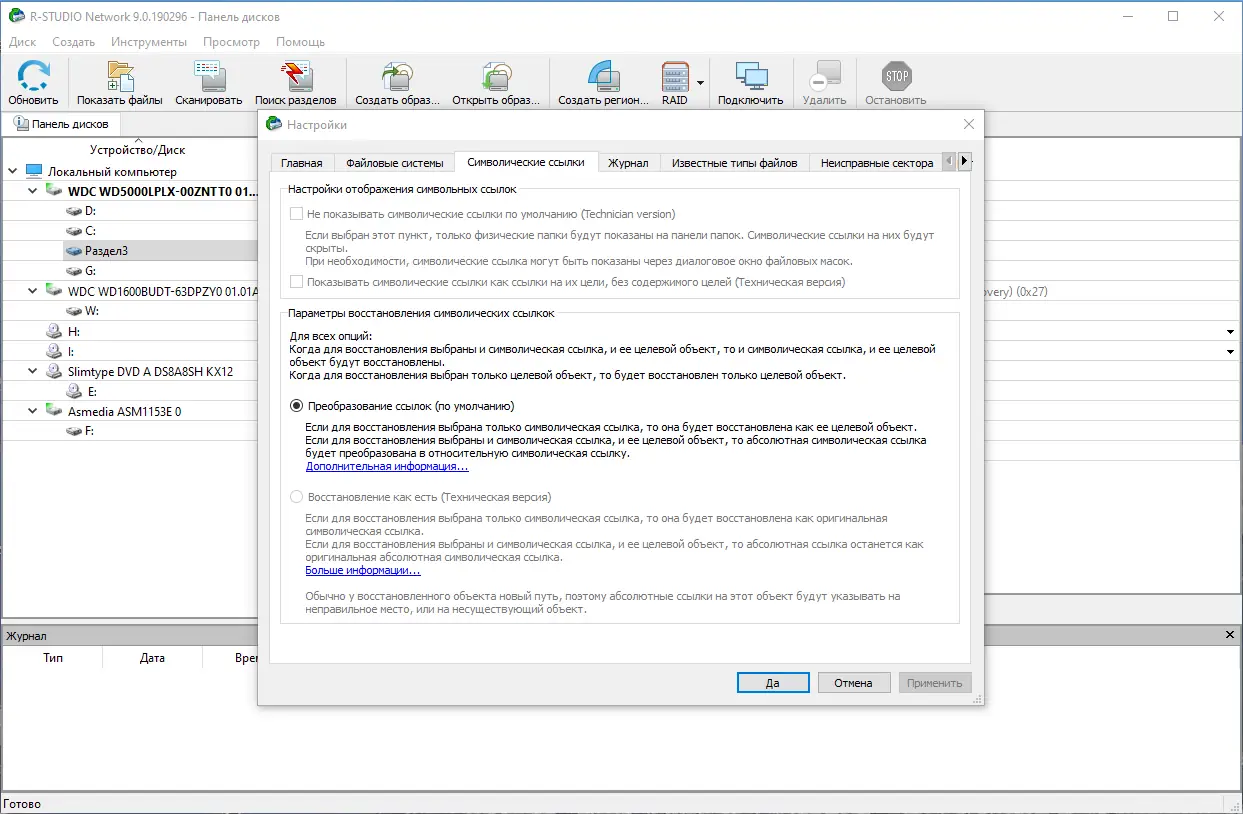This screenshot has height=814, width=1243.
Task: Click drive icon next to C:
Action: pos(74,231)
